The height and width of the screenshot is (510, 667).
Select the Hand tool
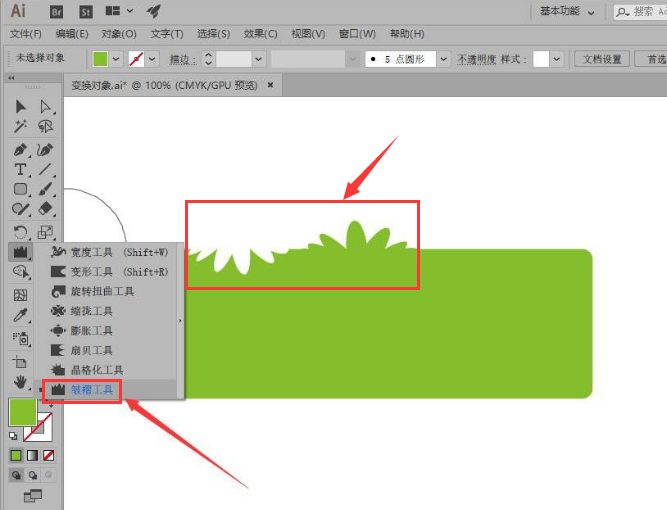[20, 381]
